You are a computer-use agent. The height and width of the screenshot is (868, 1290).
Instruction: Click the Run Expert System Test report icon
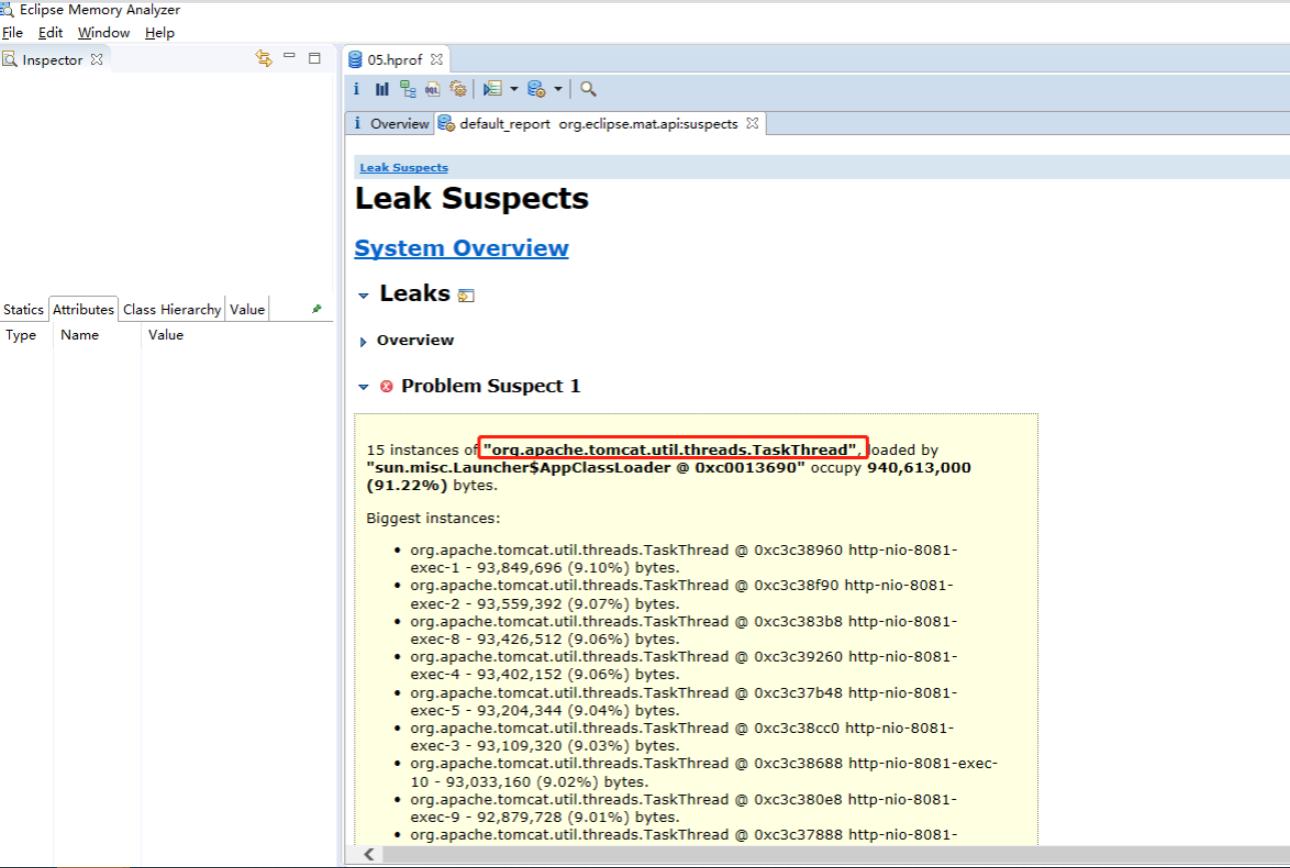(490, 90)
